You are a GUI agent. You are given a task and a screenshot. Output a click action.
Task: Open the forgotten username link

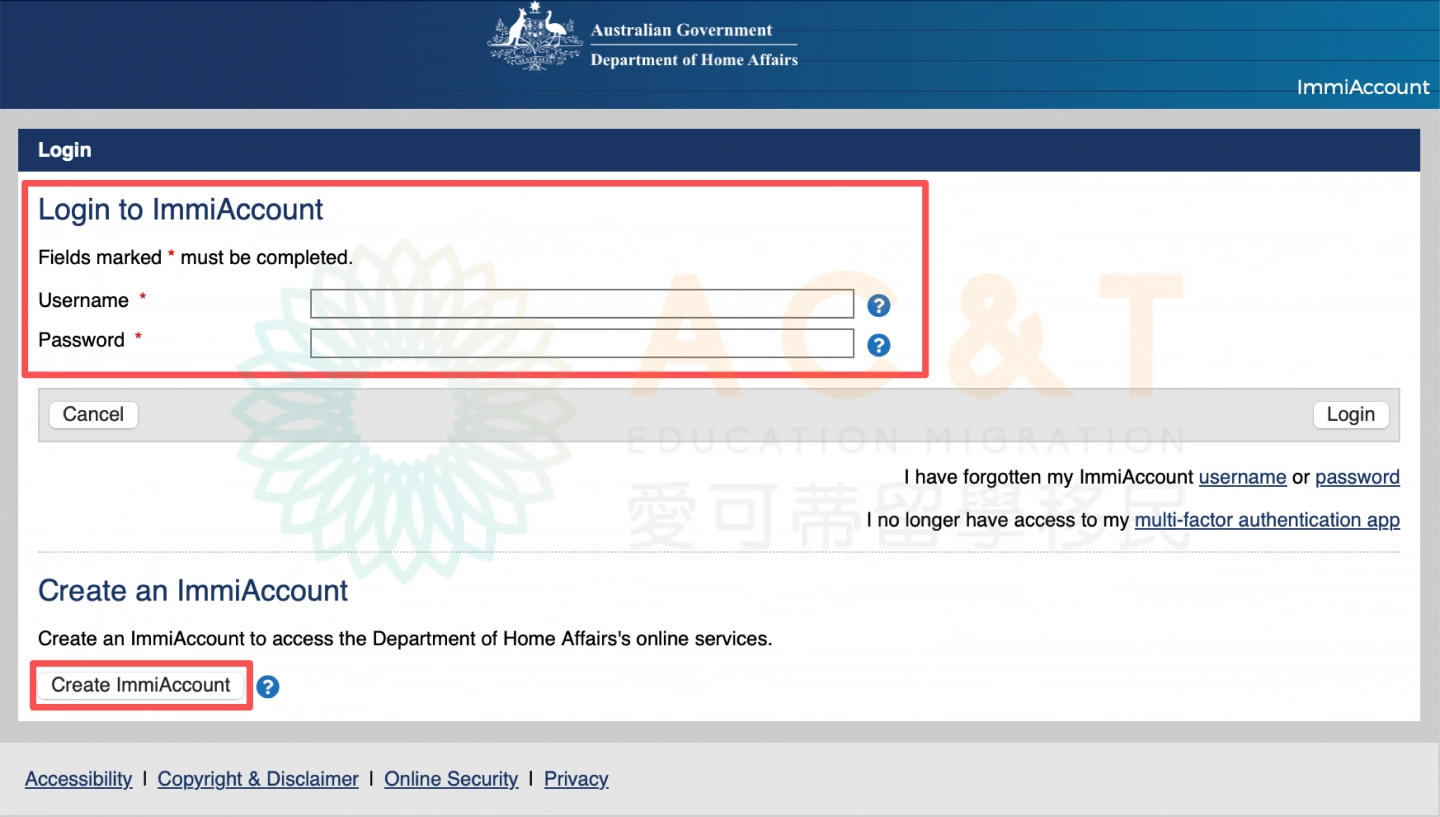click(x=1242, y=477)
